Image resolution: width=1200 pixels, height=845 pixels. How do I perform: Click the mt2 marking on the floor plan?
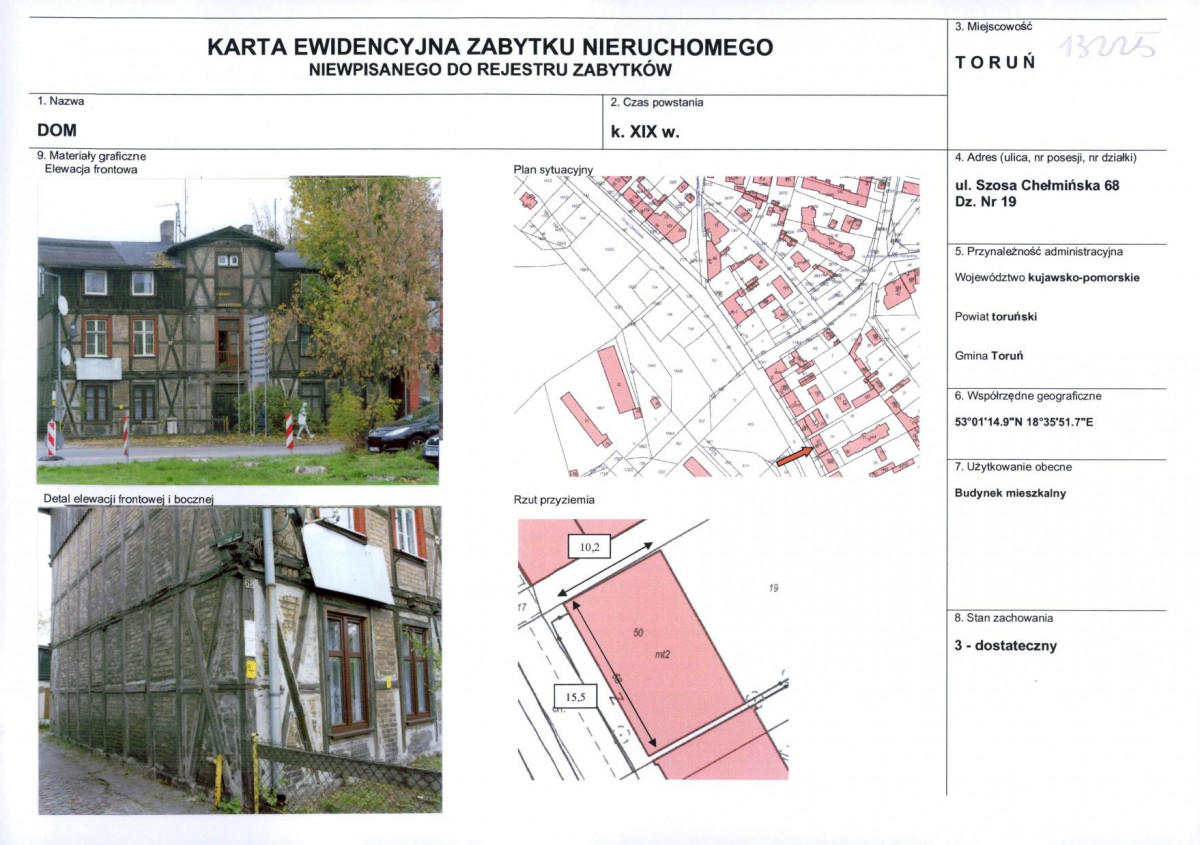[661, 656]
